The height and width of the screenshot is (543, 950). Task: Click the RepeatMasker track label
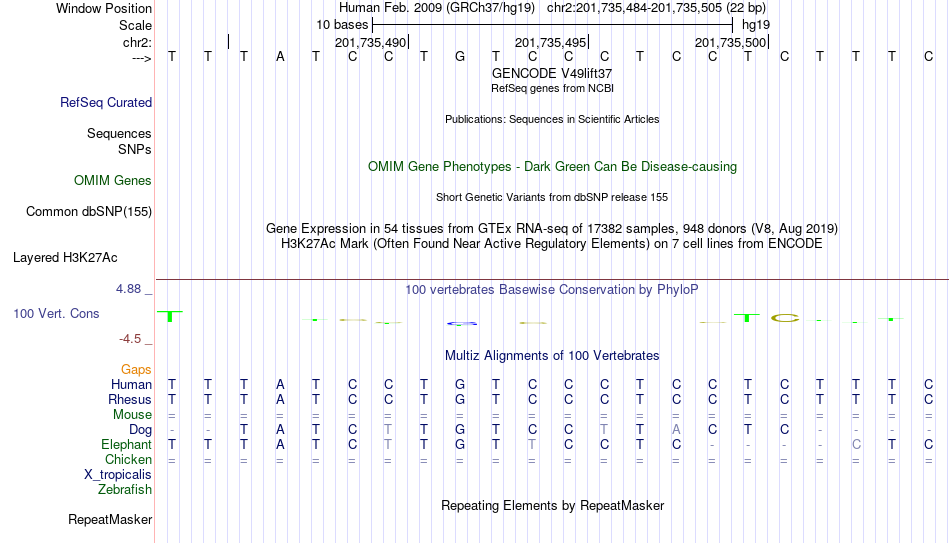pos(110,519)
